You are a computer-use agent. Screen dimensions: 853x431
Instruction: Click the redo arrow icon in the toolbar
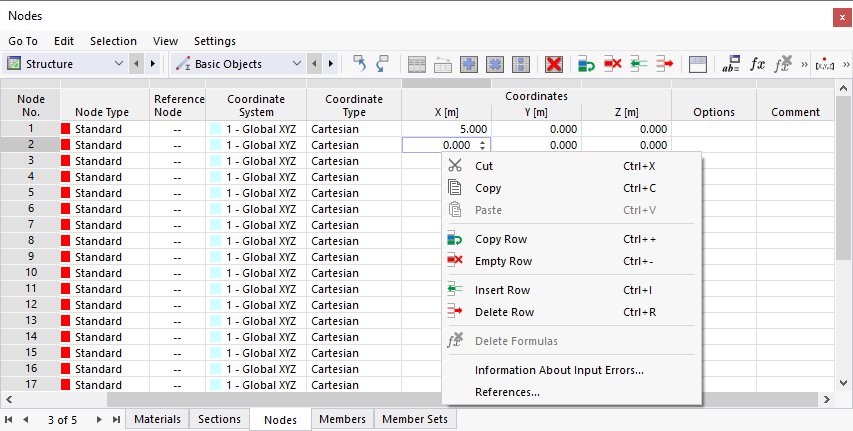point(383,64)
